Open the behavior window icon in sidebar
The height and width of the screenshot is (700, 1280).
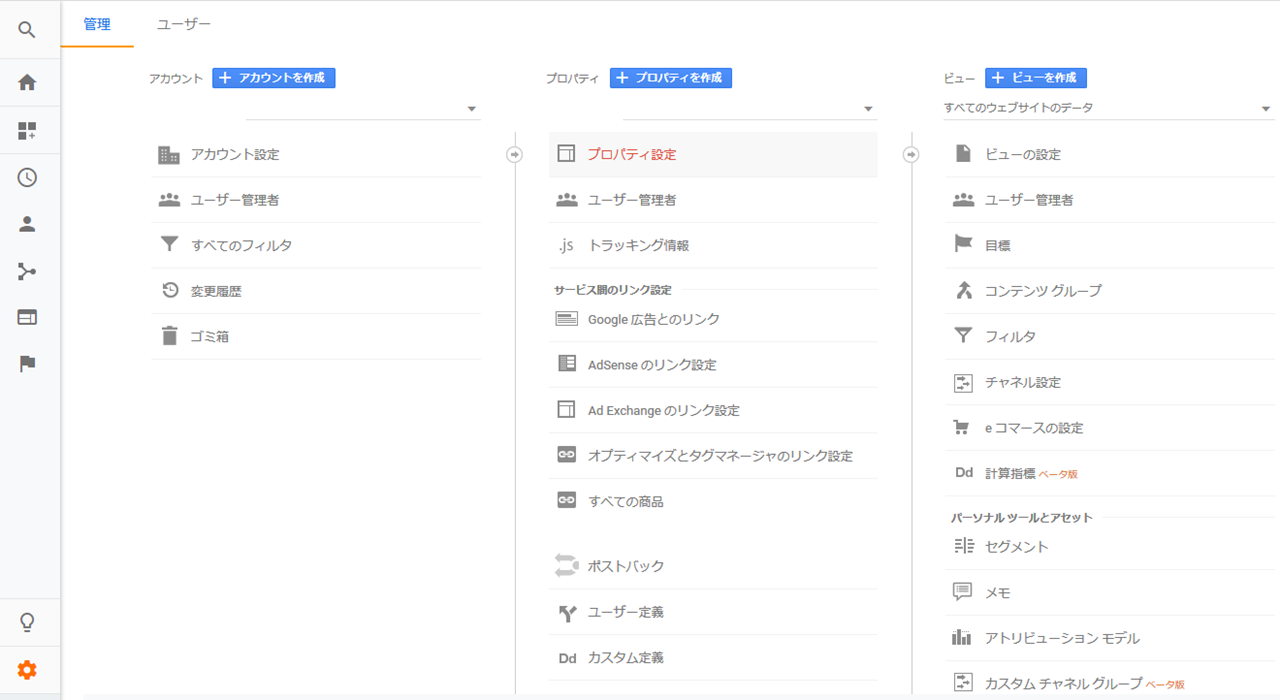point(27,318)
